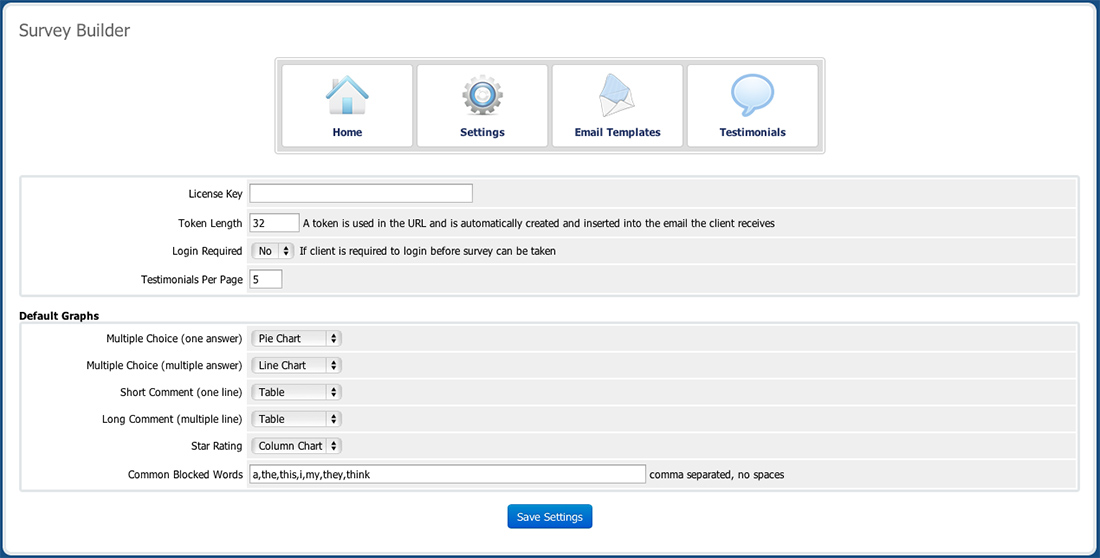
Task: Click the Email Templates envelope icon
Action: (x=617, y=97)
